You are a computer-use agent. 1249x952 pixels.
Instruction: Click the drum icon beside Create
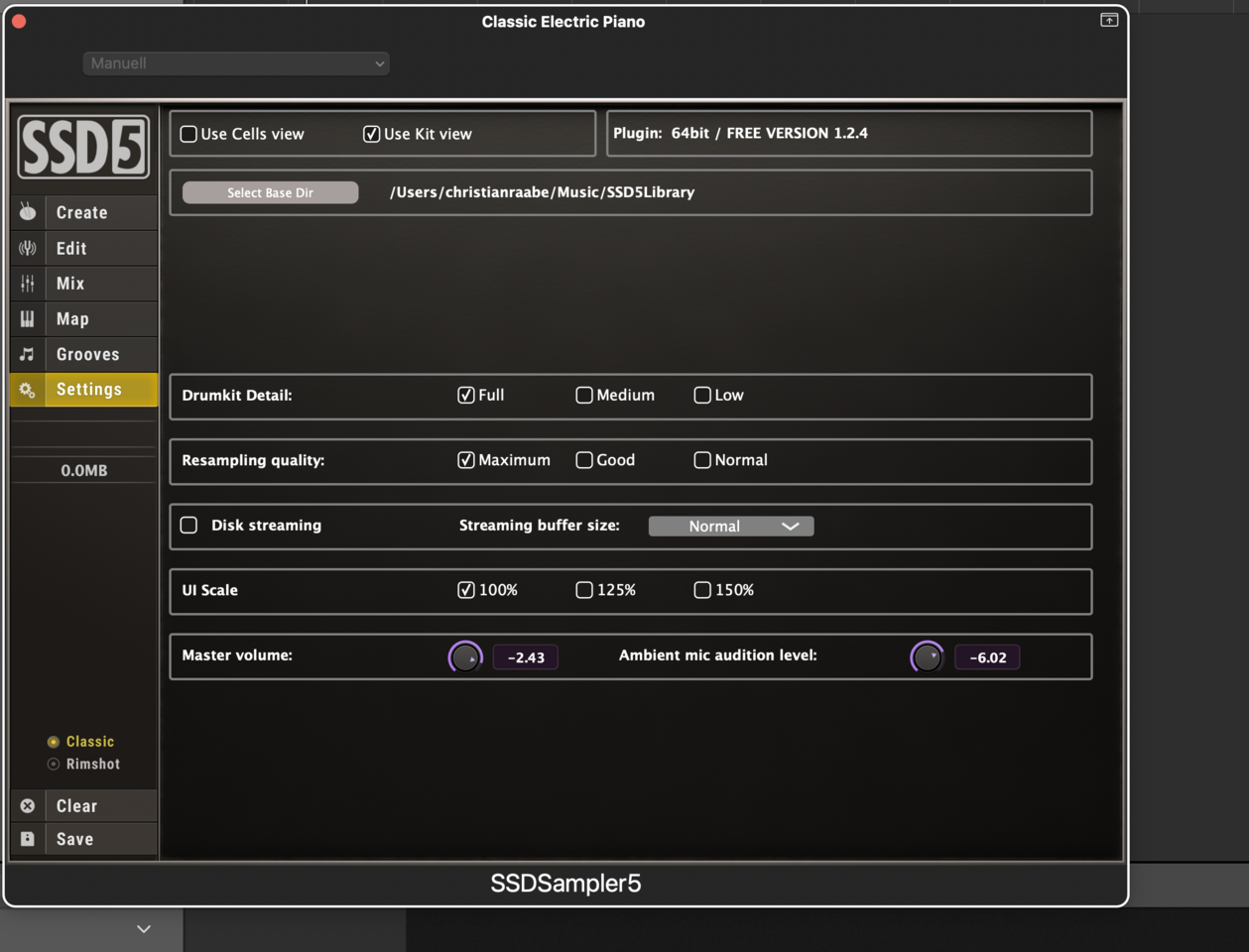point(28,212)
